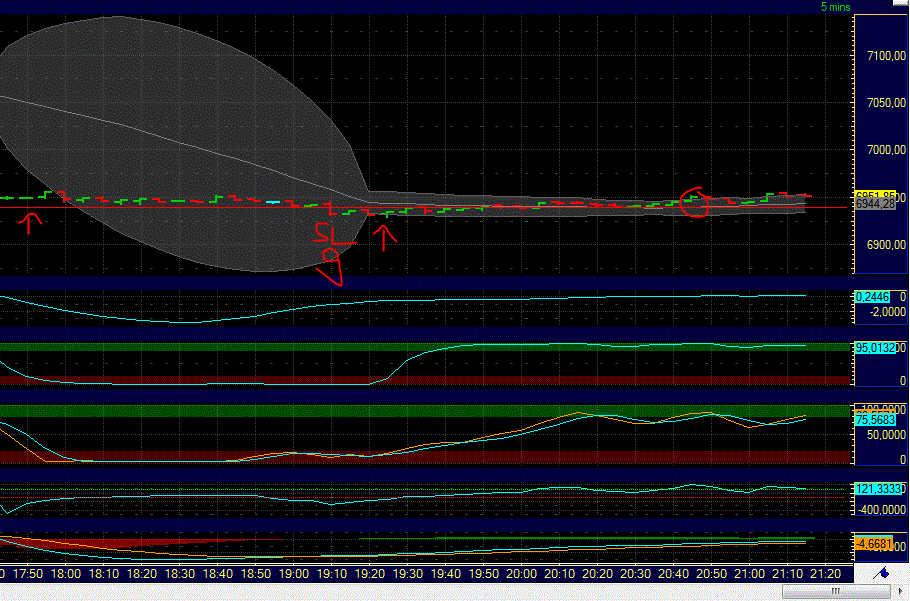This screenshot has width=910, height=601.
Task: Select the 5 mins timeframe label
Action: 836,7
